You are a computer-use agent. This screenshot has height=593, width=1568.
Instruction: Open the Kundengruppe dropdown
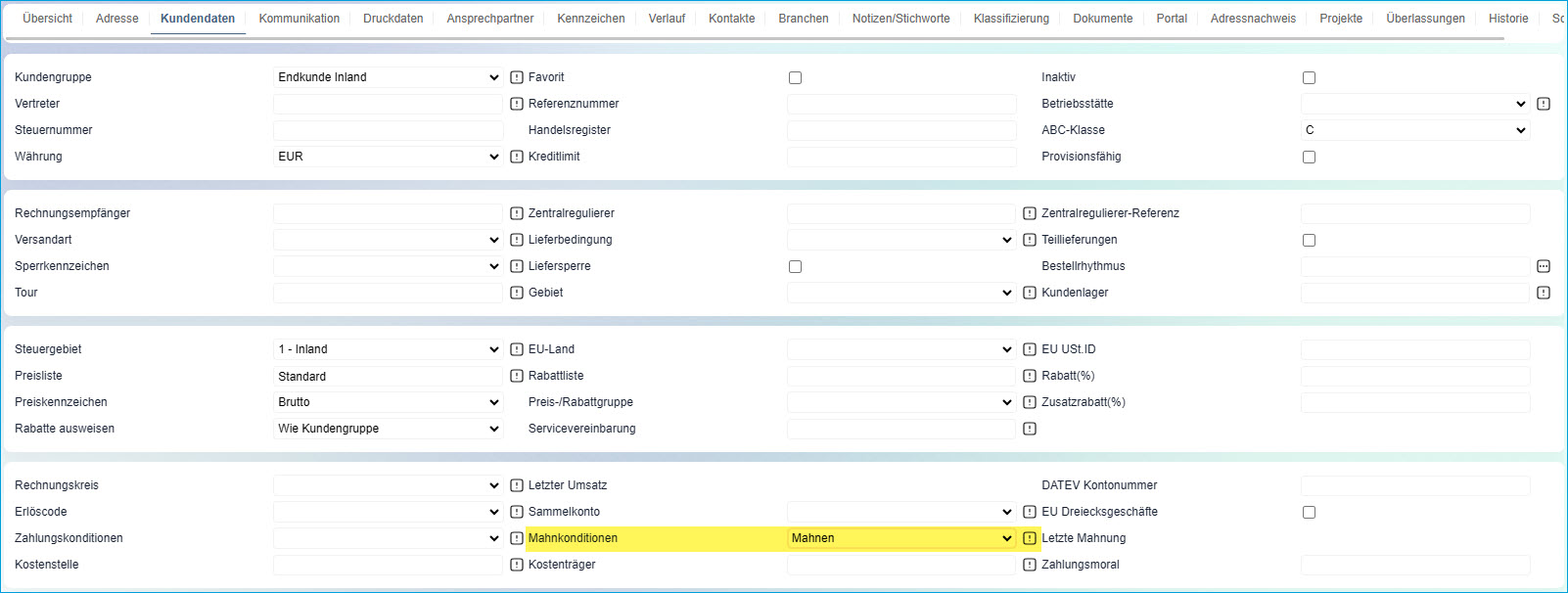388,77
